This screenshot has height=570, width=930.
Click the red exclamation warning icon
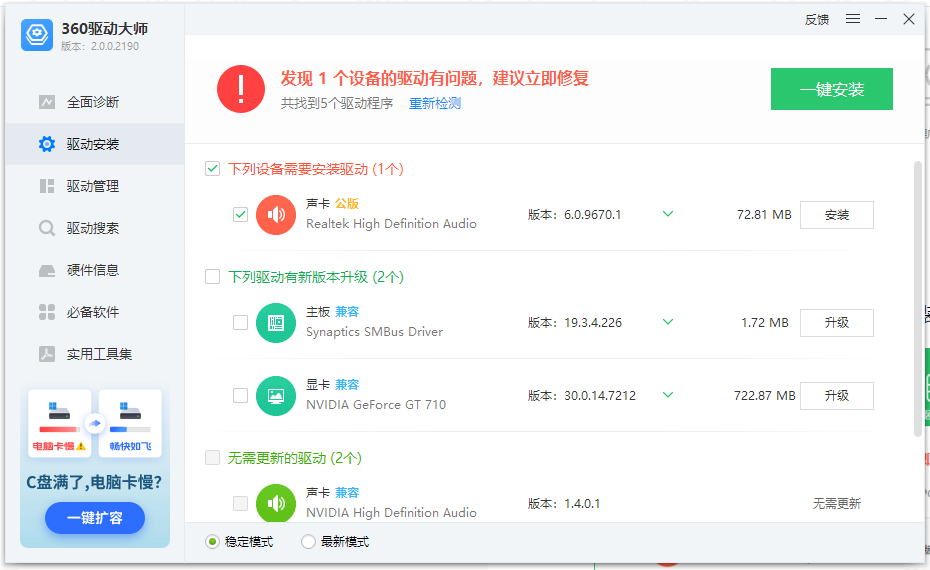point(241,89)
